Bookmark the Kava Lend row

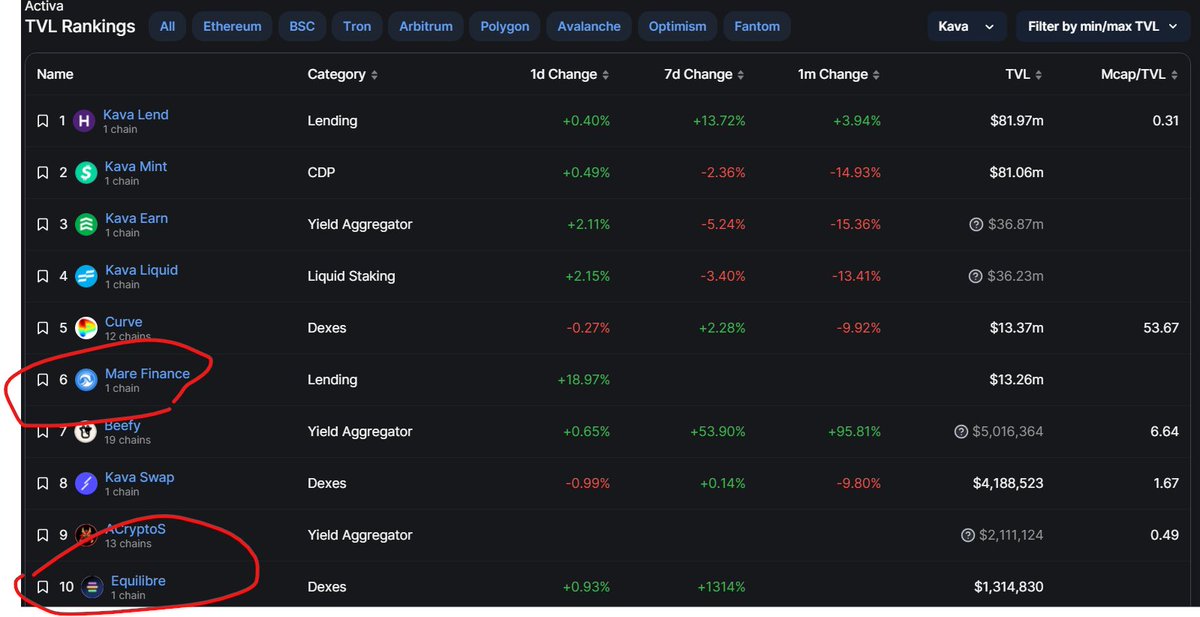[42, 121]
